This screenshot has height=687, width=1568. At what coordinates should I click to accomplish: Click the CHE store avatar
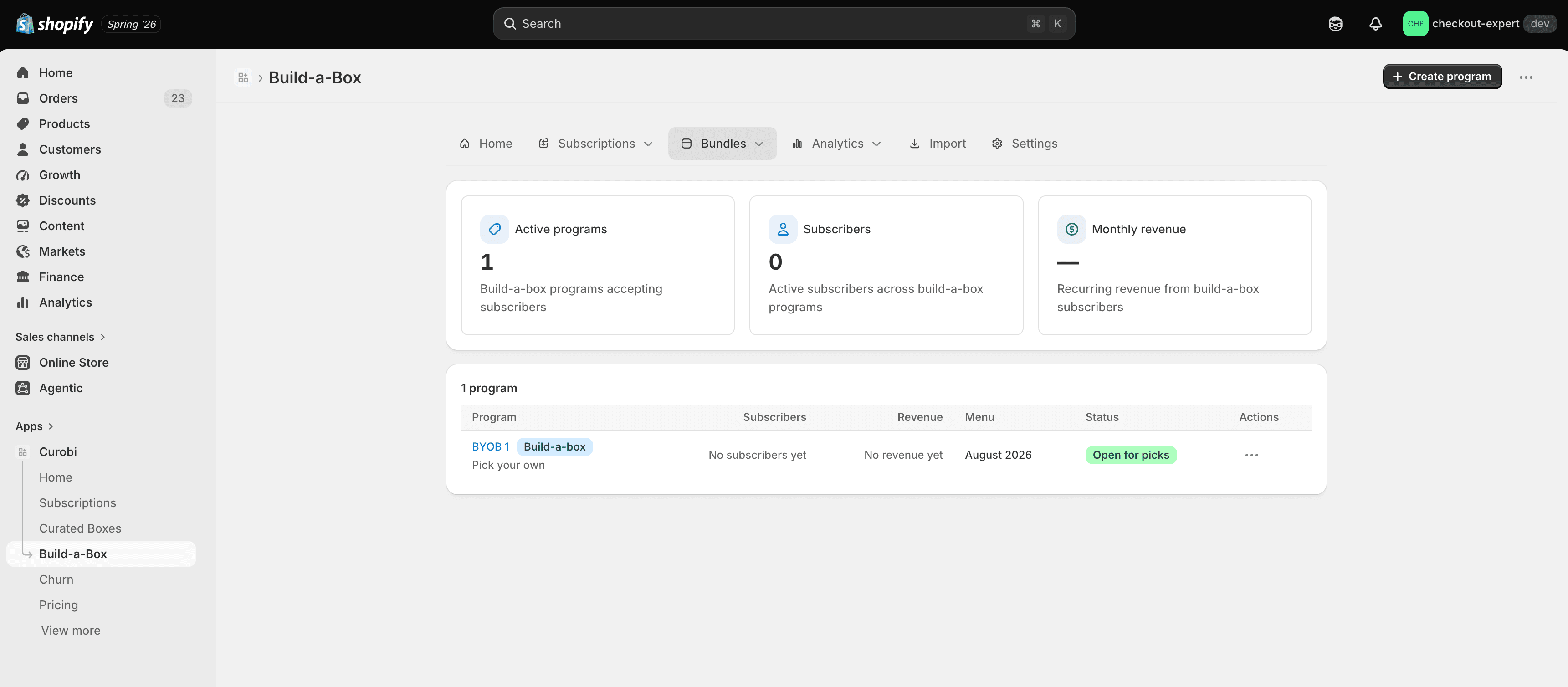[1415, 24]
